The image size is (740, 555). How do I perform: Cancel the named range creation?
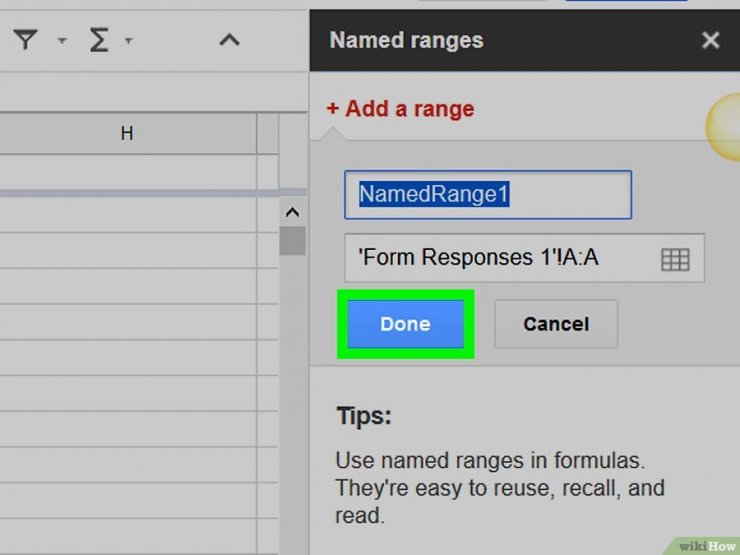pos(556,324)
